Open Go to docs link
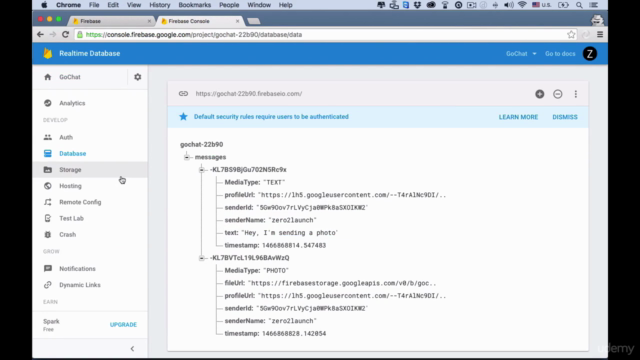 560,53
